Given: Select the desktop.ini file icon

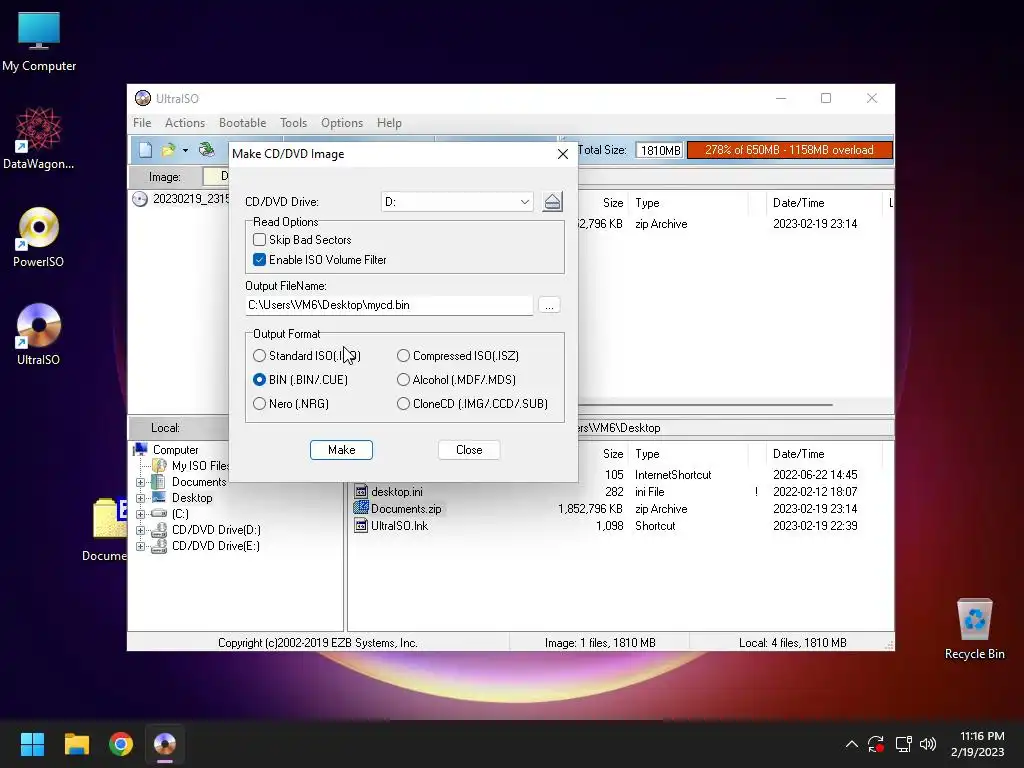Looking at the screenshot, I should [x=360, y=492].
